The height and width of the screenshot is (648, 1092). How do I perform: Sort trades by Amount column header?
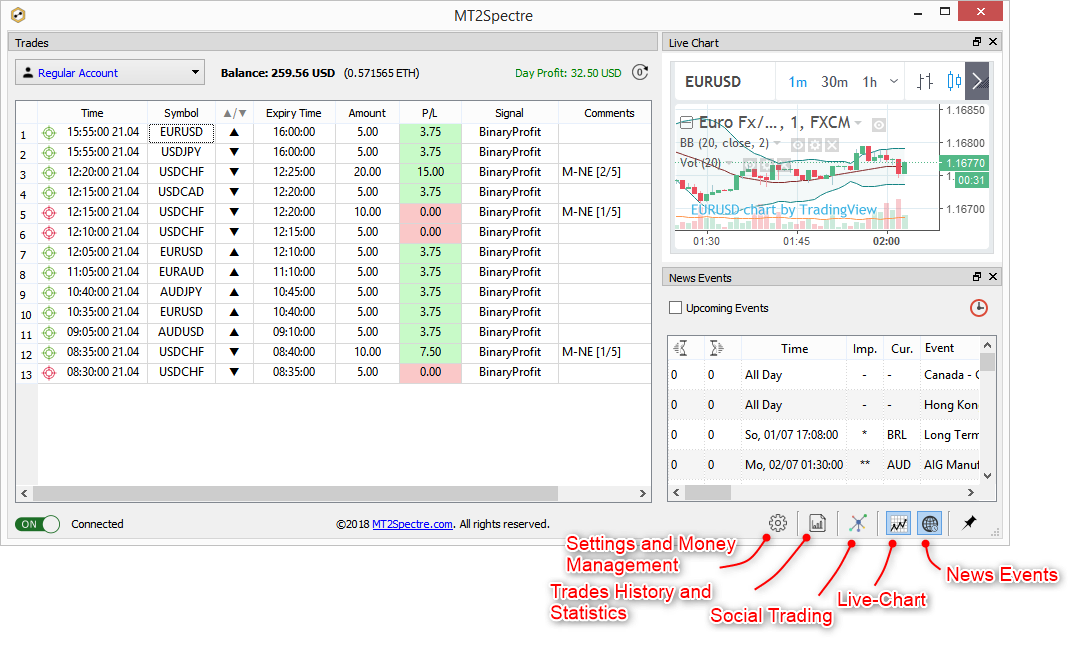click(x=367, y=113)
